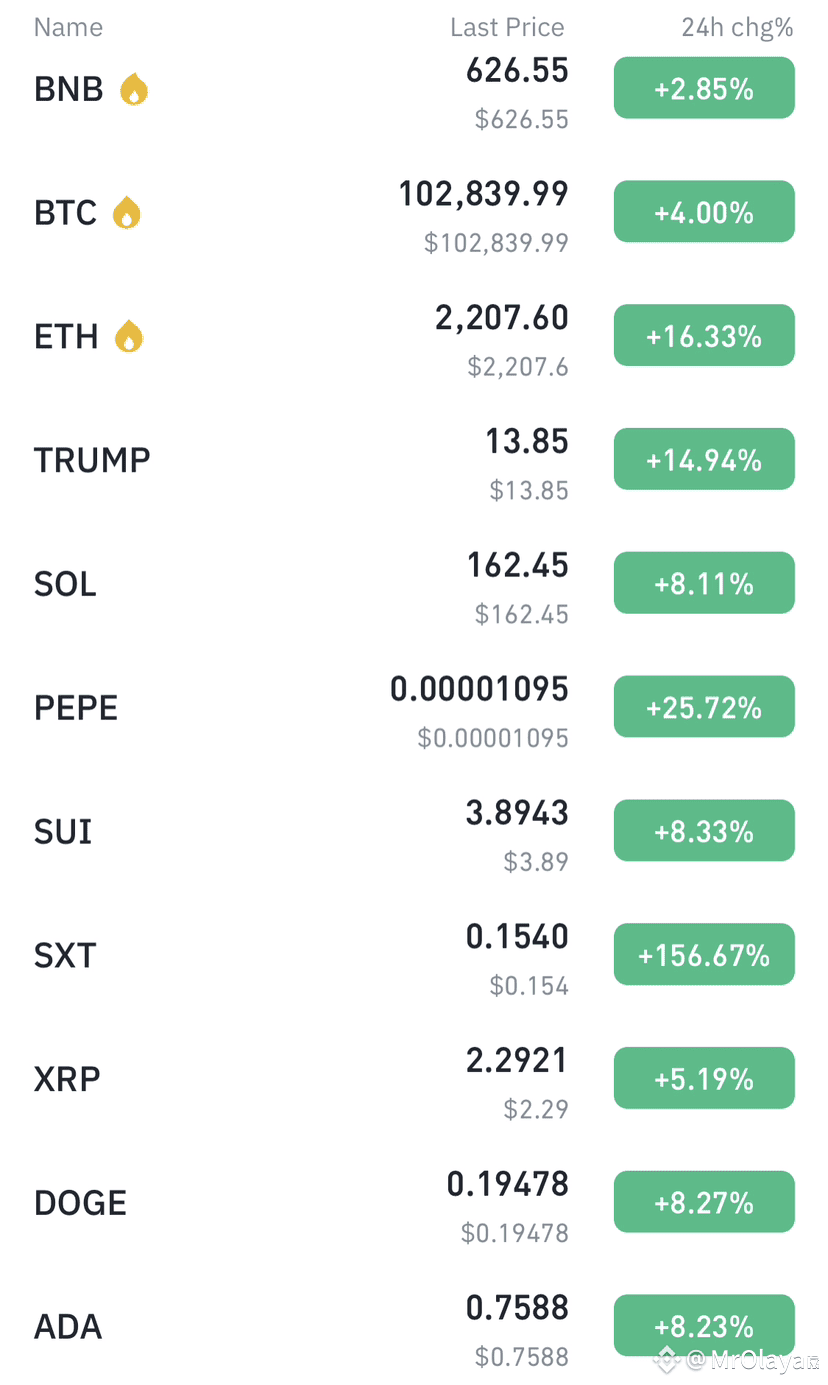Viewport: 828px width, 1385px height.
Task: Toggle ETH +16.33% change badge
Action: pyautogui.click(x=704, y=336)
